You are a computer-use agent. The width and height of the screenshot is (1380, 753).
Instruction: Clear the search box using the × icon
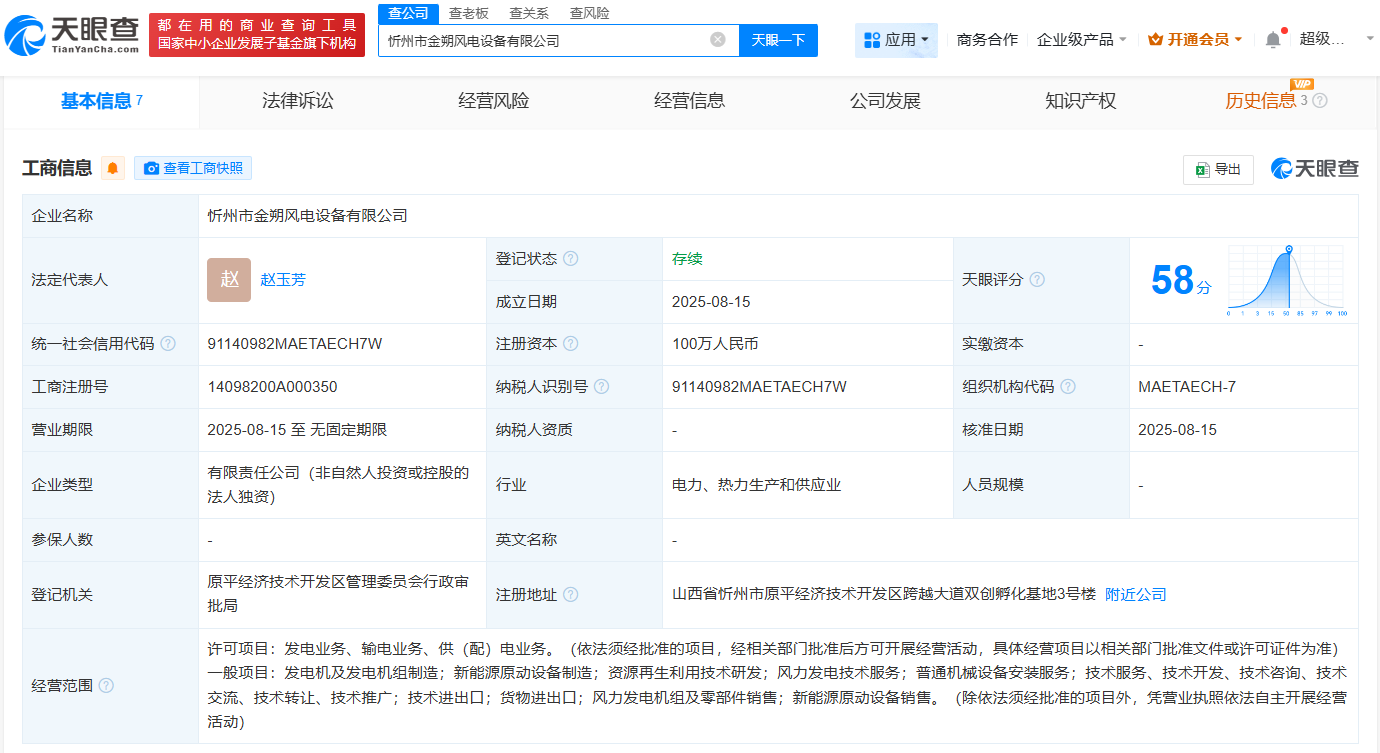(x=716, y=39)
